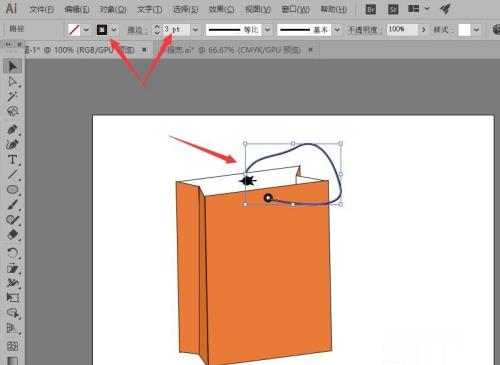Select the Line Segment tool
This screenshot has width=500, height=365.
tap(13, 175)
